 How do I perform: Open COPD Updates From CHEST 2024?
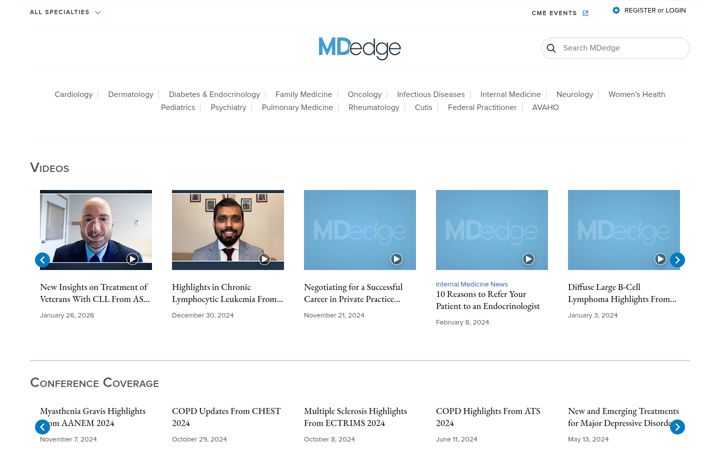(x=226, y=417)
